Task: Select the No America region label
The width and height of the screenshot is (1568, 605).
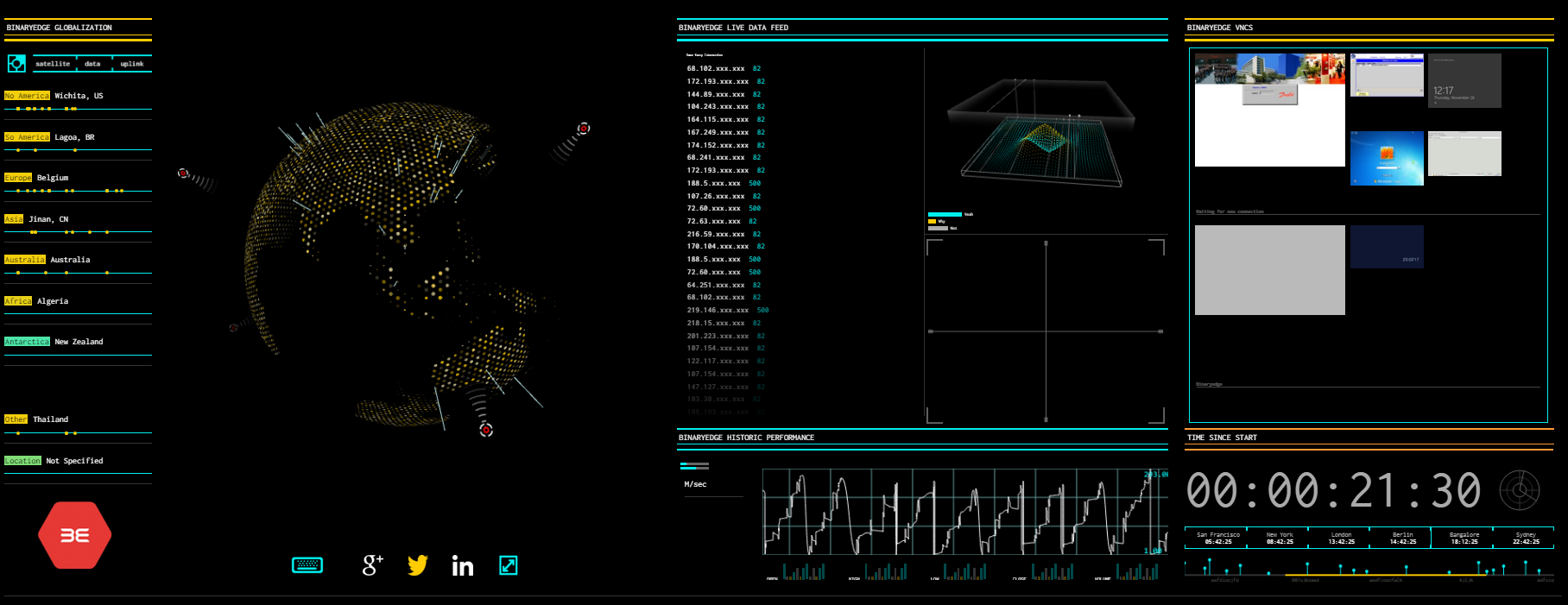Action: tap(27, 96)
